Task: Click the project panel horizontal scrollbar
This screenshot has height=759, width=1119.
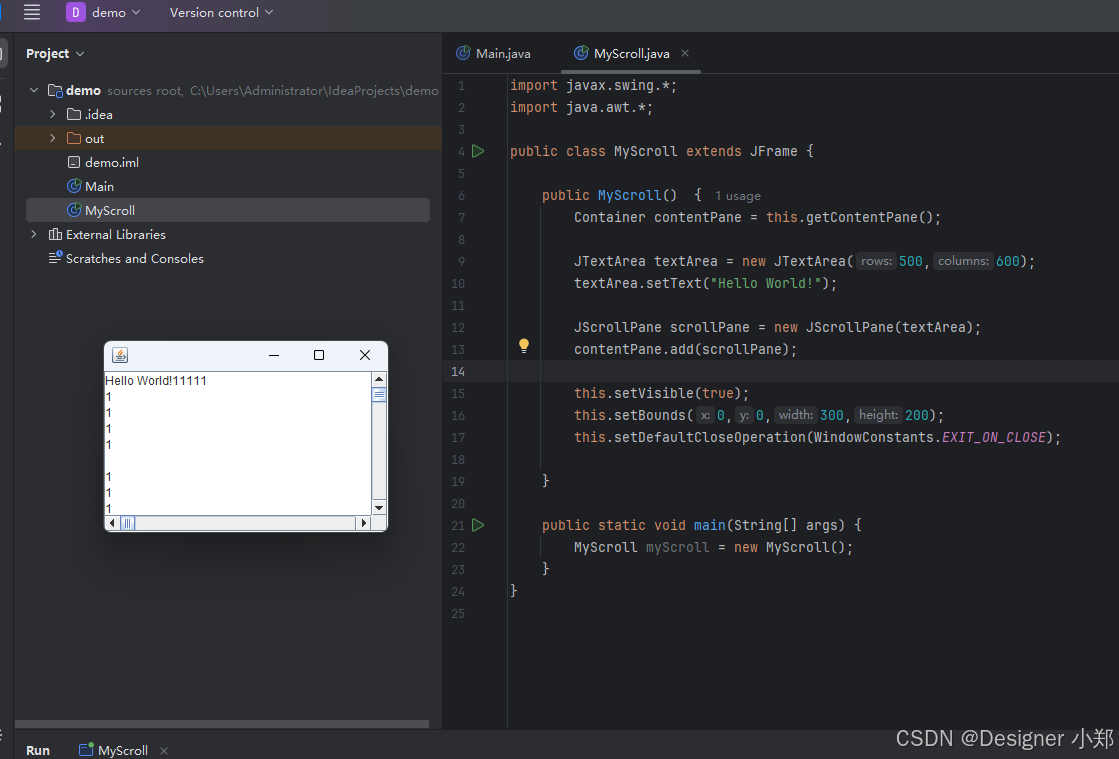Action: (222, 723)
